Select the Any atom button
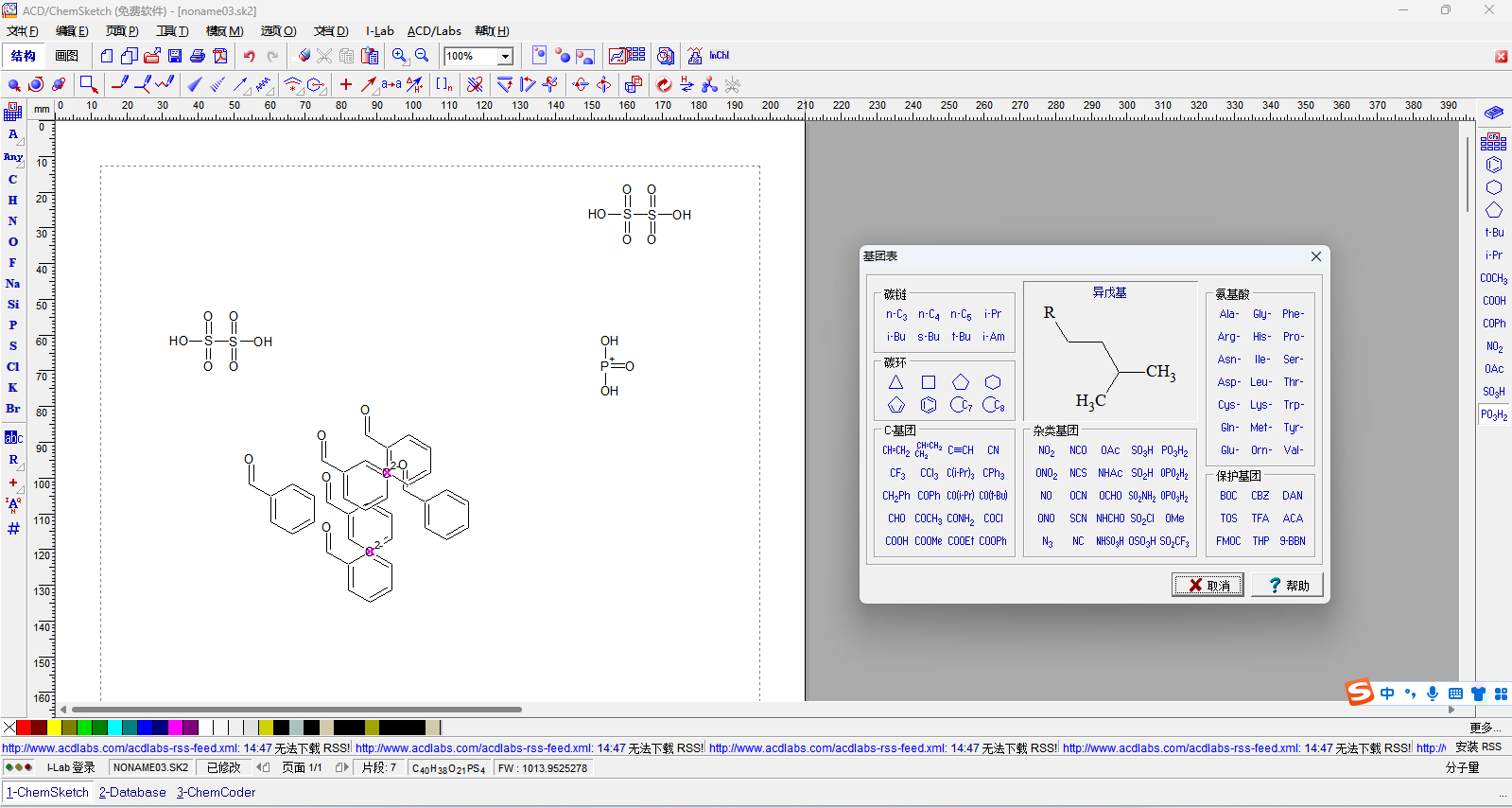This screenshot has width=1512, height=808. (x=13, y=157)
